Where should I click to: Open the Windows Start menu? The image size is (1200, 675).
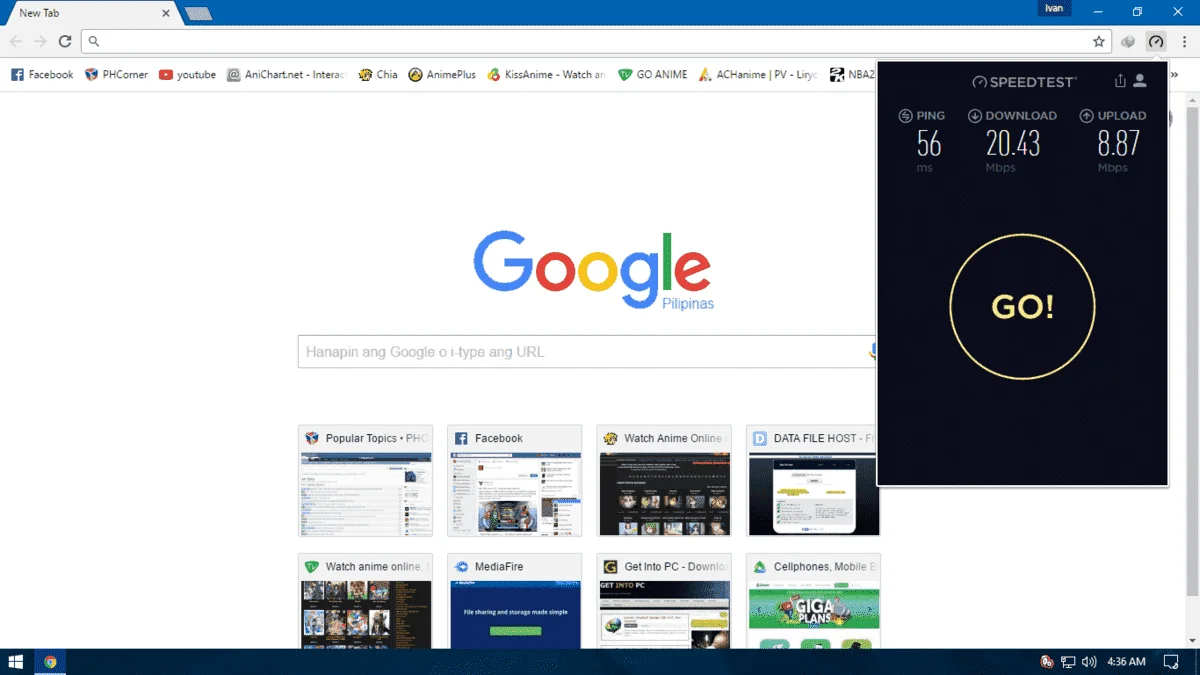16,662
